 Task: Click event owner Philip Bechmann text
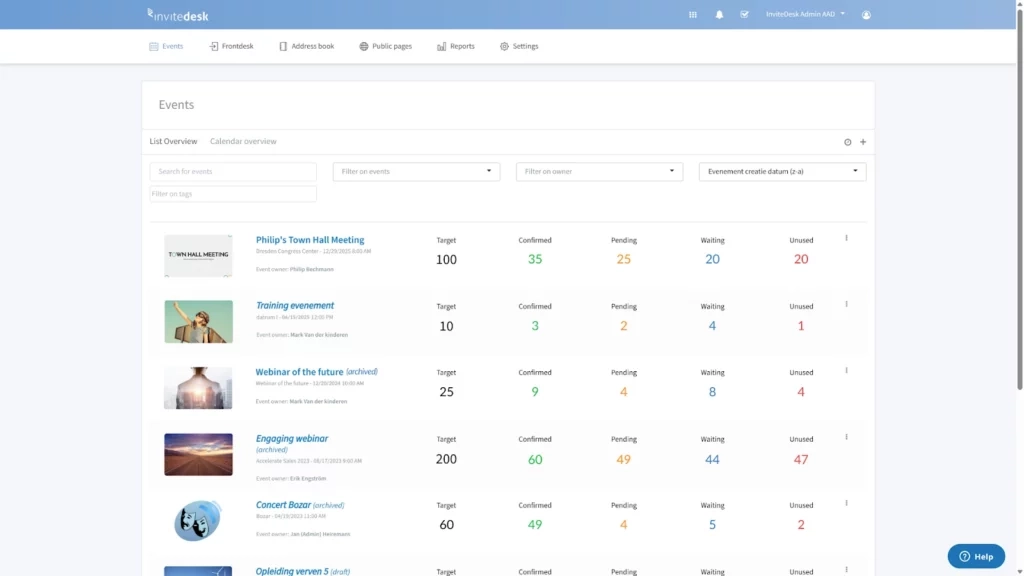click(312, 269)
